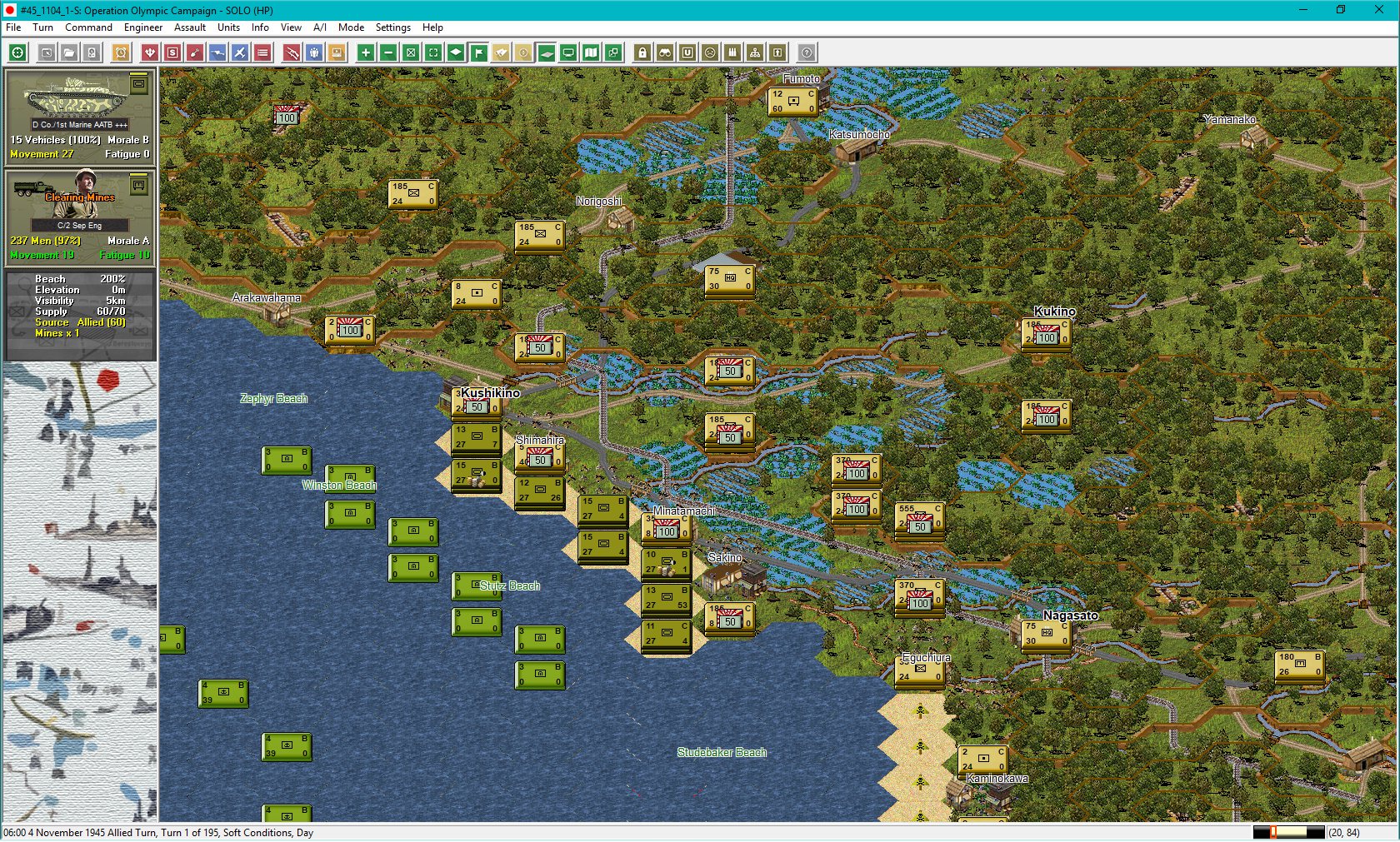Click the turn progress bar in status bar

pyautogui.click(x=1288, y=832)
